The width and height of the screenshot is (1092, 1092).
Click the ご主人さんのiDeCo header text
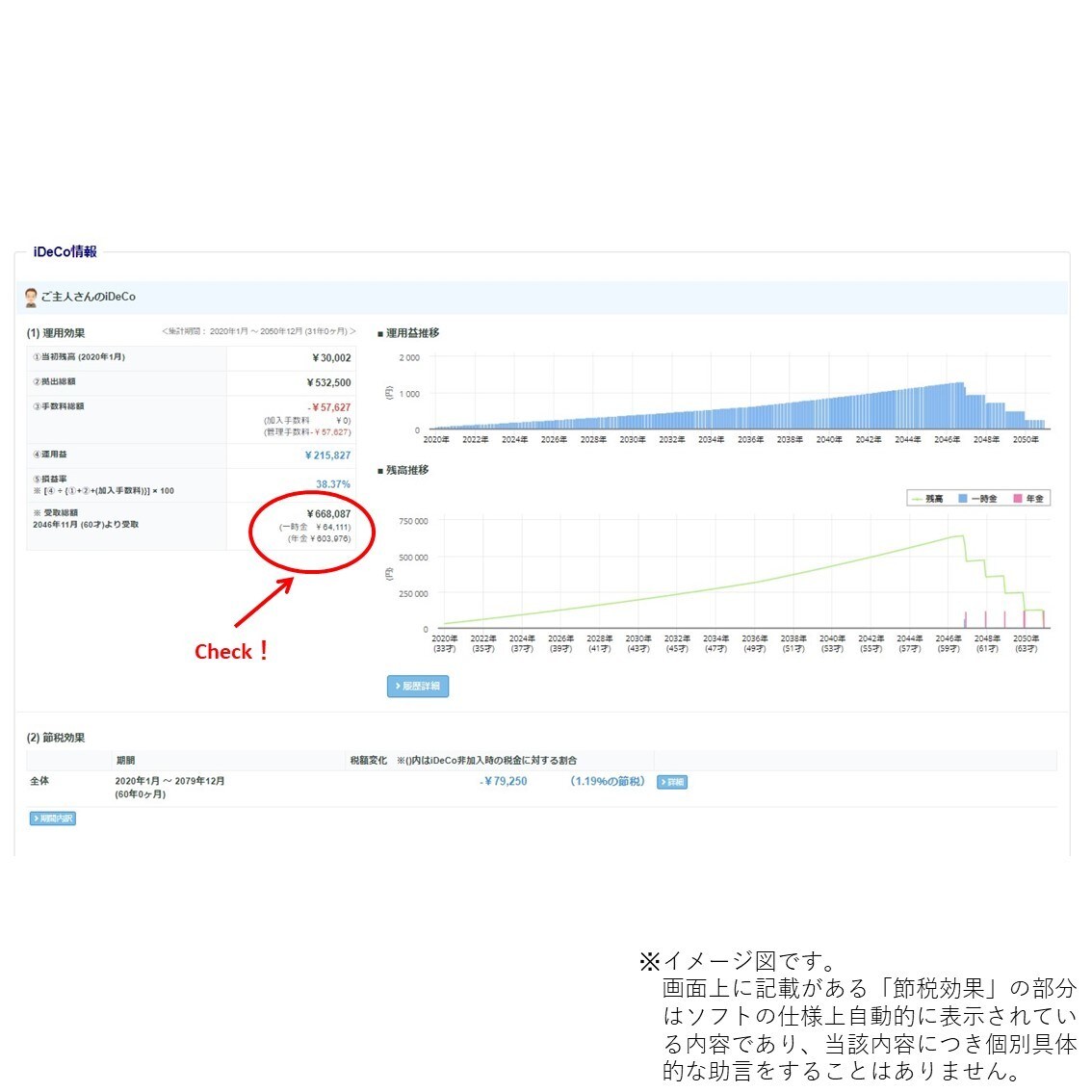[x=89, y=297]
